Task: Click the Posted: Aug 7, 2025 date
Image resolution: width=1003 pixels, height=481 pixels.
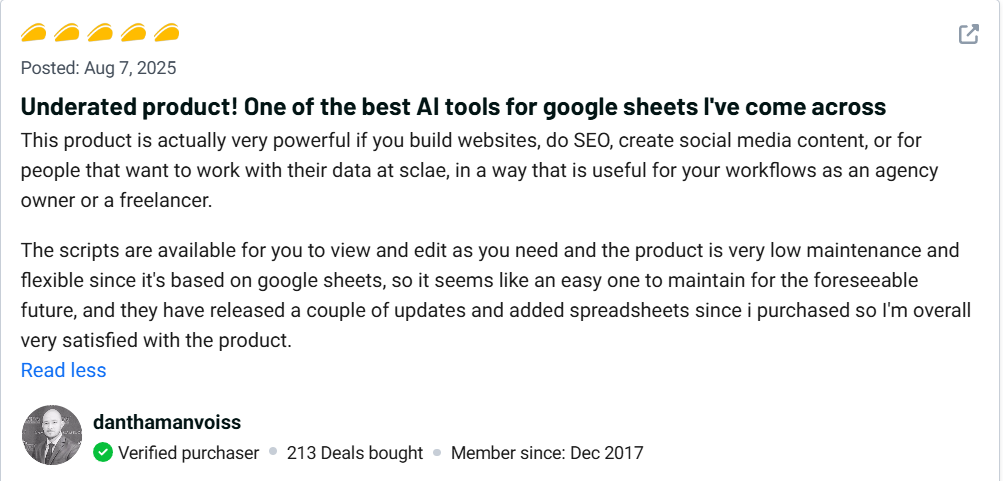Action: [x=98, y=68]
